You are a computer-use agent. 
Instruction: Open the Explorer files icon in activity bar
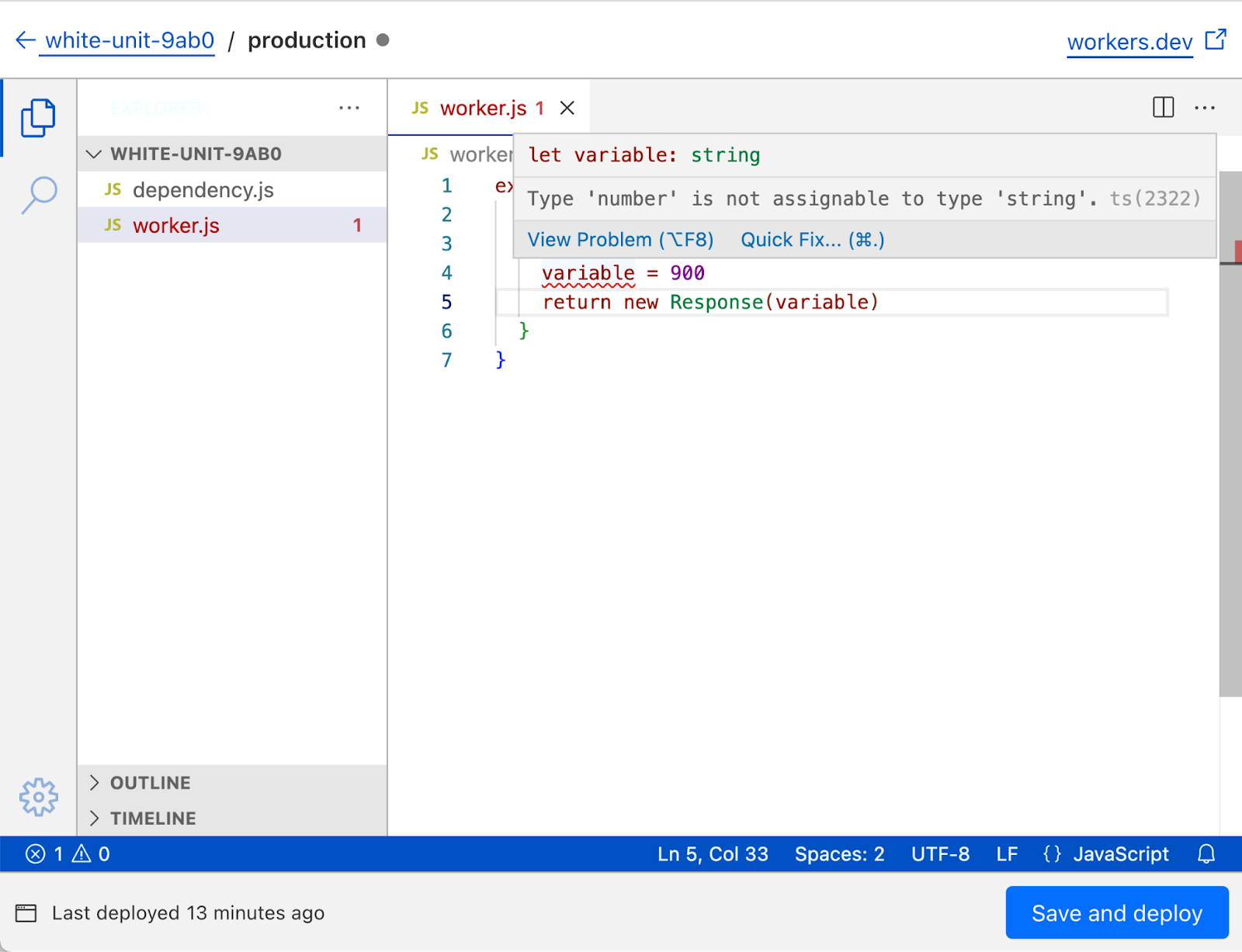point(38,118)
